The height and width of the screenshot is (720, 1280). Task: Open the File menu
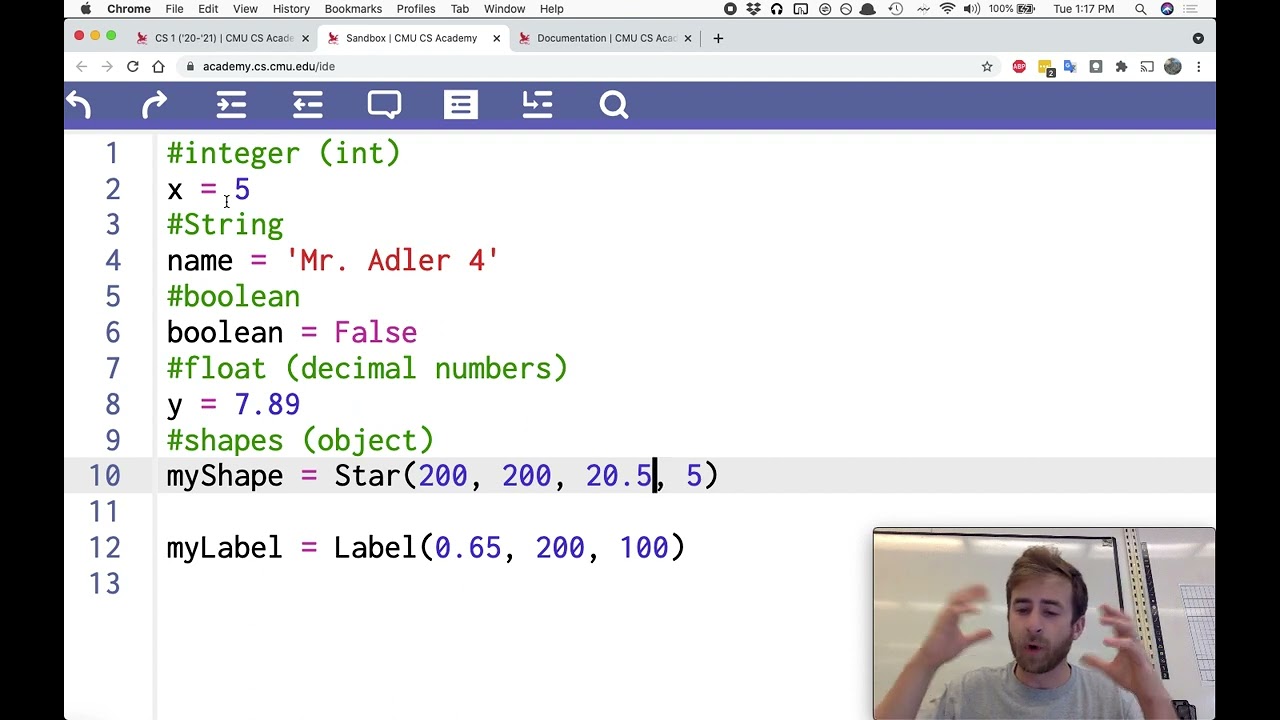click(174, 9)
